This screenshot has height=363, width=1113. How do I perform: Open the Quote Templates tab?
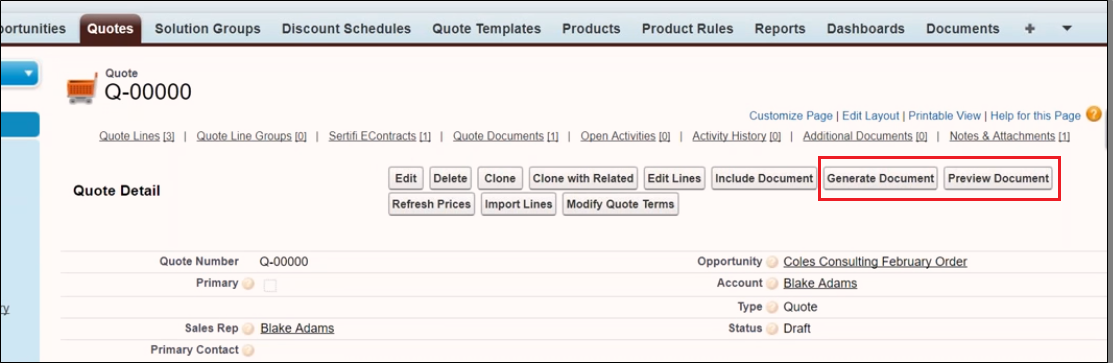486,28
